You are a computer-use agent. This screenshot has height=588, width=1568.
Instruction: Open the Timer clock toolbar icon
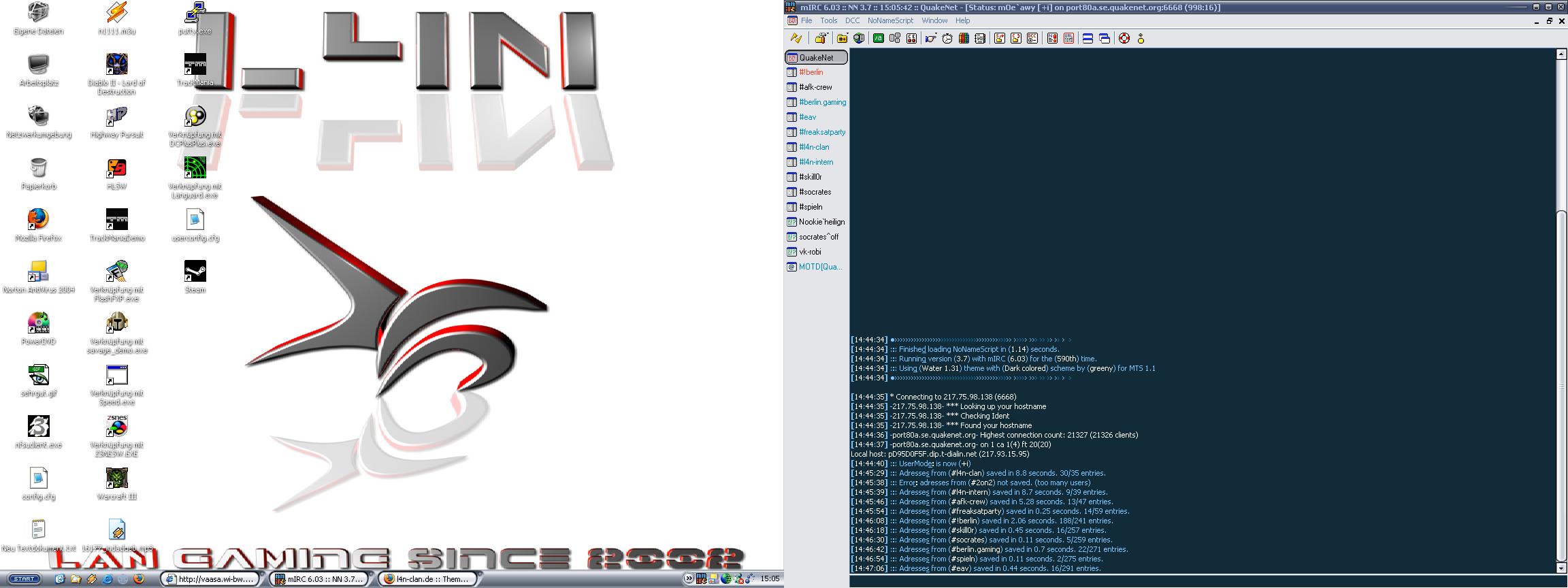pos(947,39)
